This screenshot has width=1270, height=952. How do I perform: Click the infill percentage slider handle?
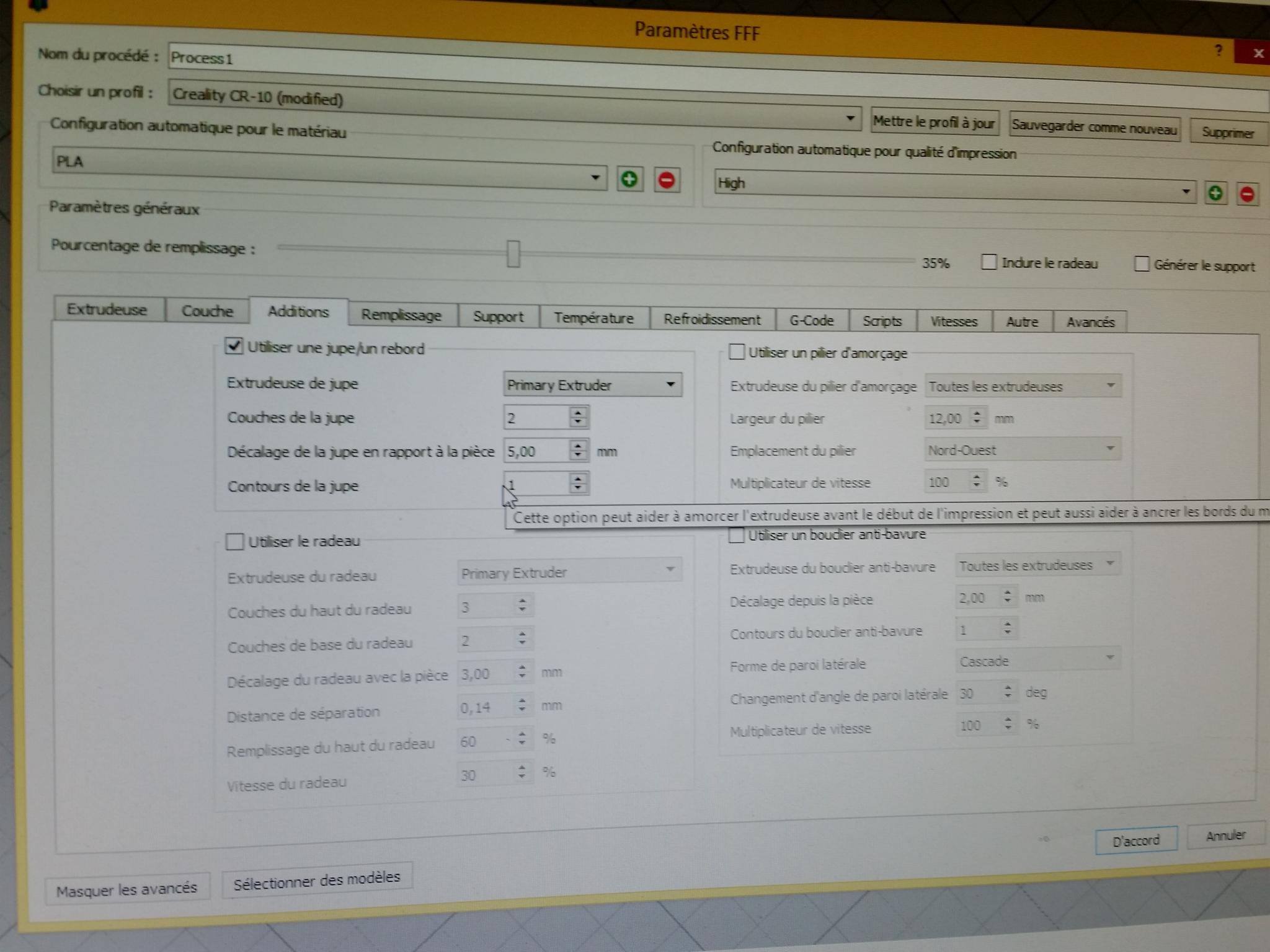click(x=513, y=253)
